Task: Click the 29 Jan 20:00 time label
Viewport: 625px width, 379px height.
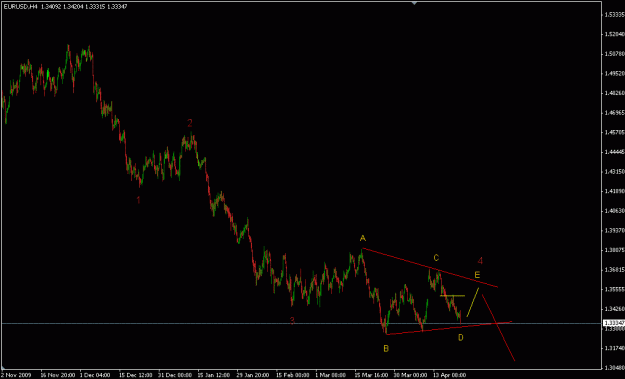Action: click(x=254, y=375)
